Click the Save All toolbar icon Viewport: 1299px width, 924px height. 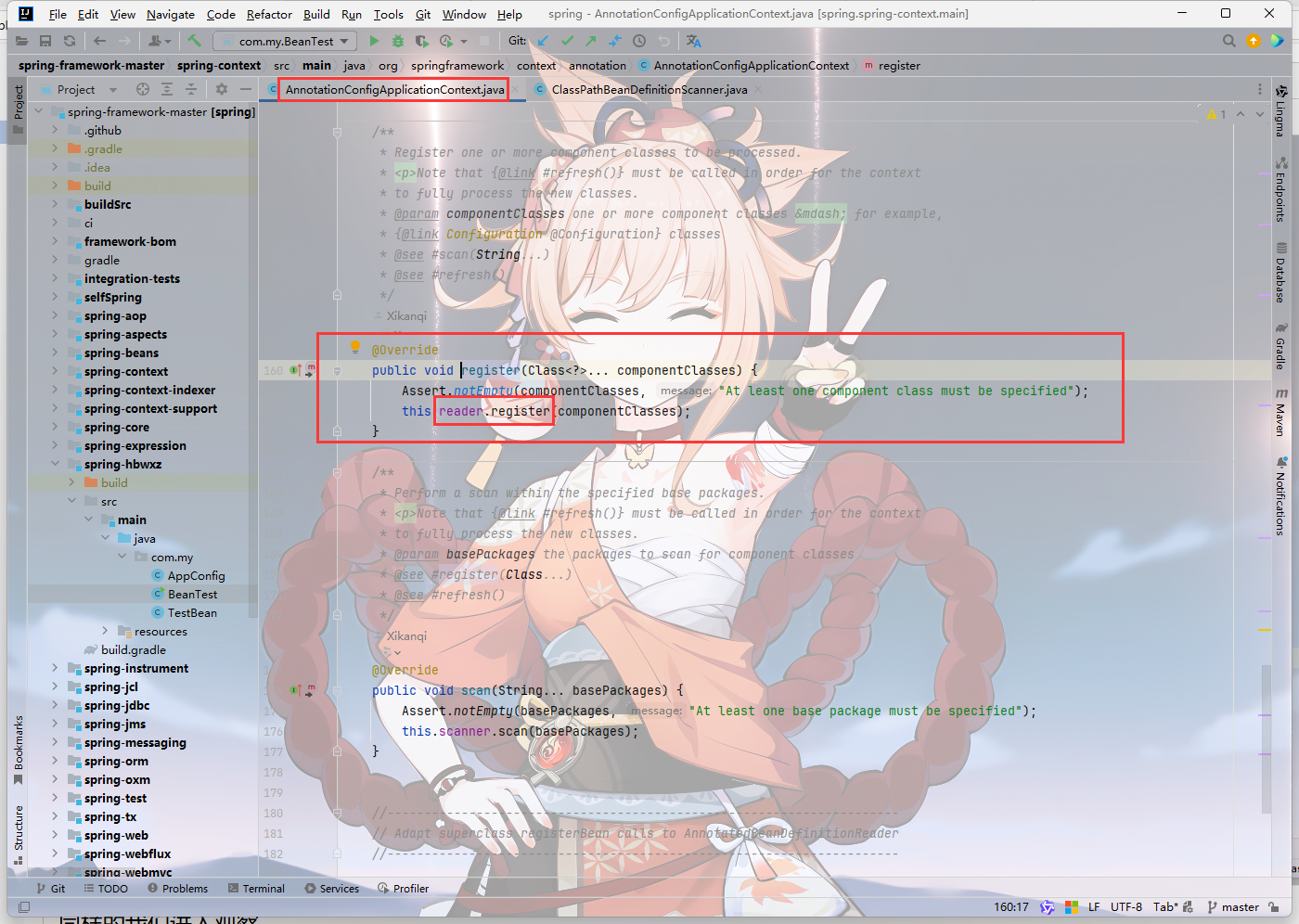click(x=45, y=41)
